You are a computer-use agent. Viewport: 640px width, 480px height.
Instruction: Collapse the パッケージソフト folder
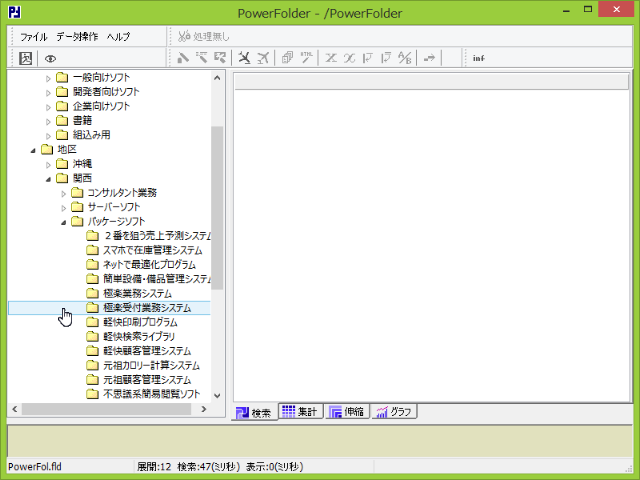click(63, 222)
